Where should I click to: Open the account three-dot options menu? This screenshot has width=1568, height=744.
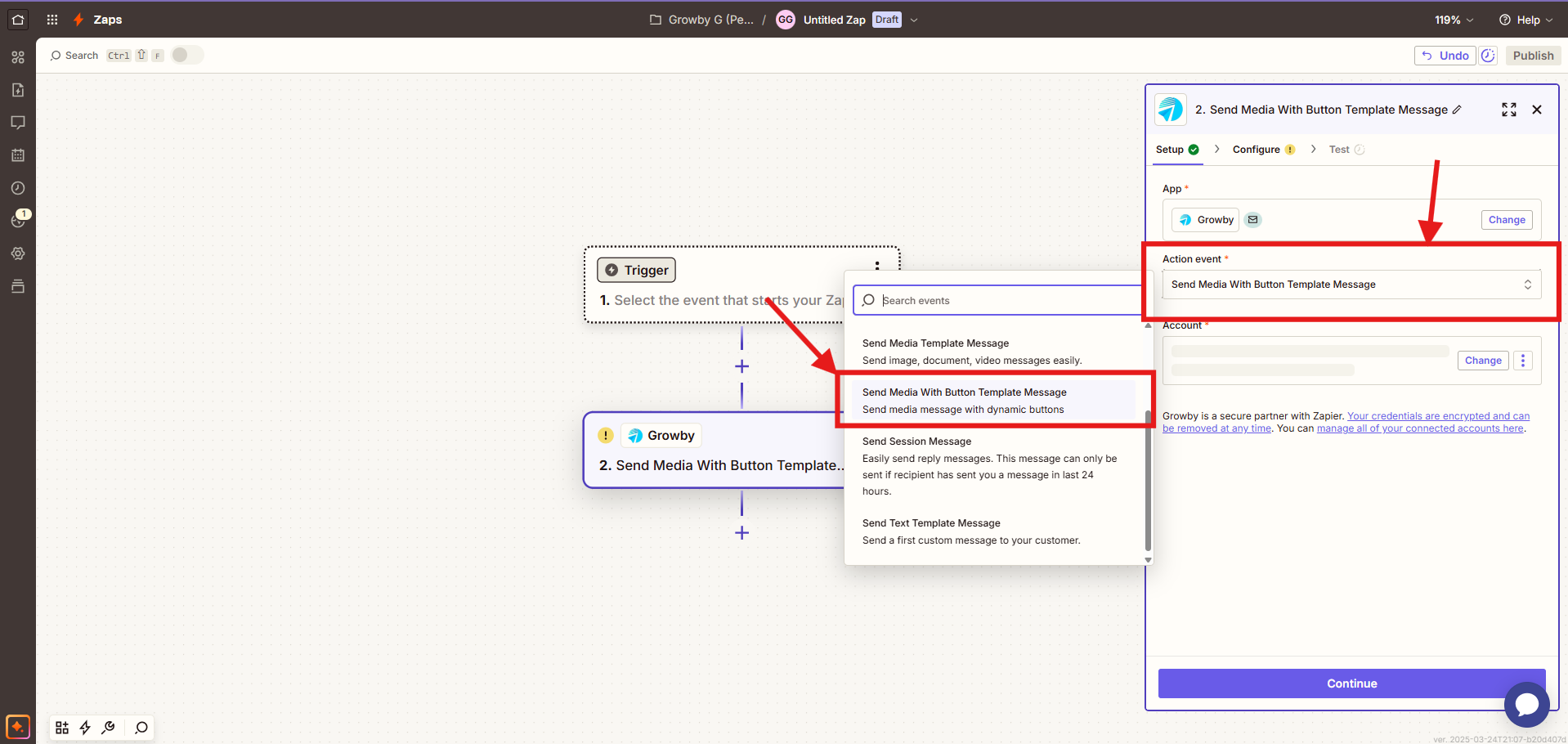[1523, 361]
